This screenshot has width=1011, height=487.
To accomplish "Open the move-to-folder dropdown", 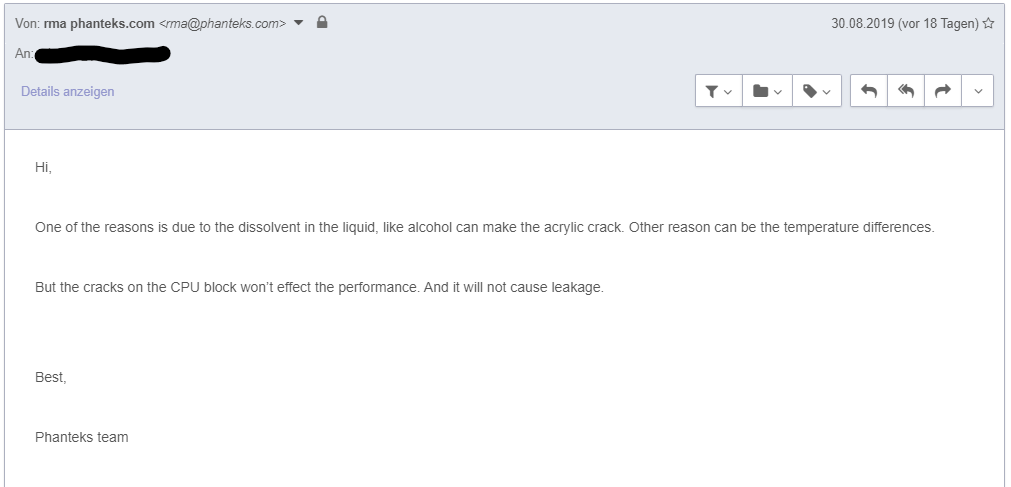I will tap(767, 91).
